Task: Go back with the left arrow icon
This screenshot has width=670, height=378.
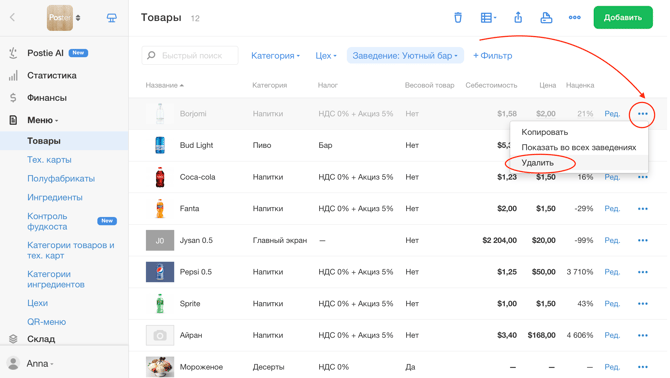Action: pyautogui.click(x=12, y=17)
